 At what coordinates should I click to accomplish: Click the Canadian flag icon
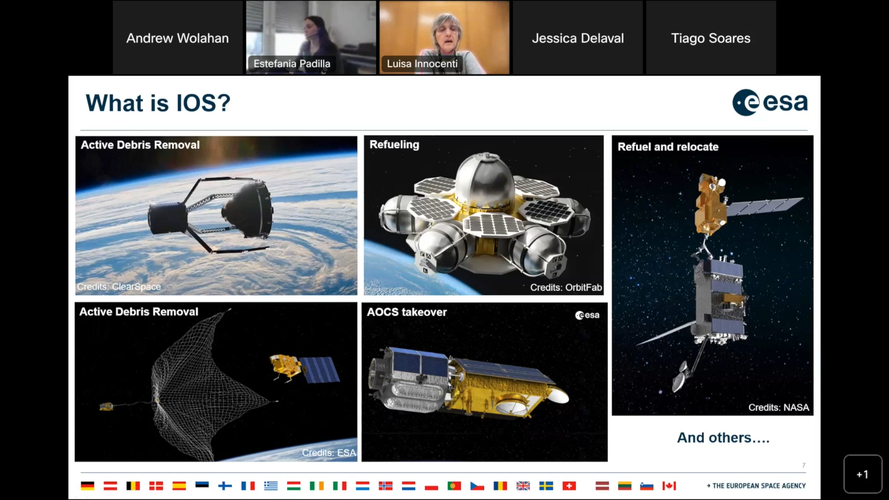click(669, 486)
